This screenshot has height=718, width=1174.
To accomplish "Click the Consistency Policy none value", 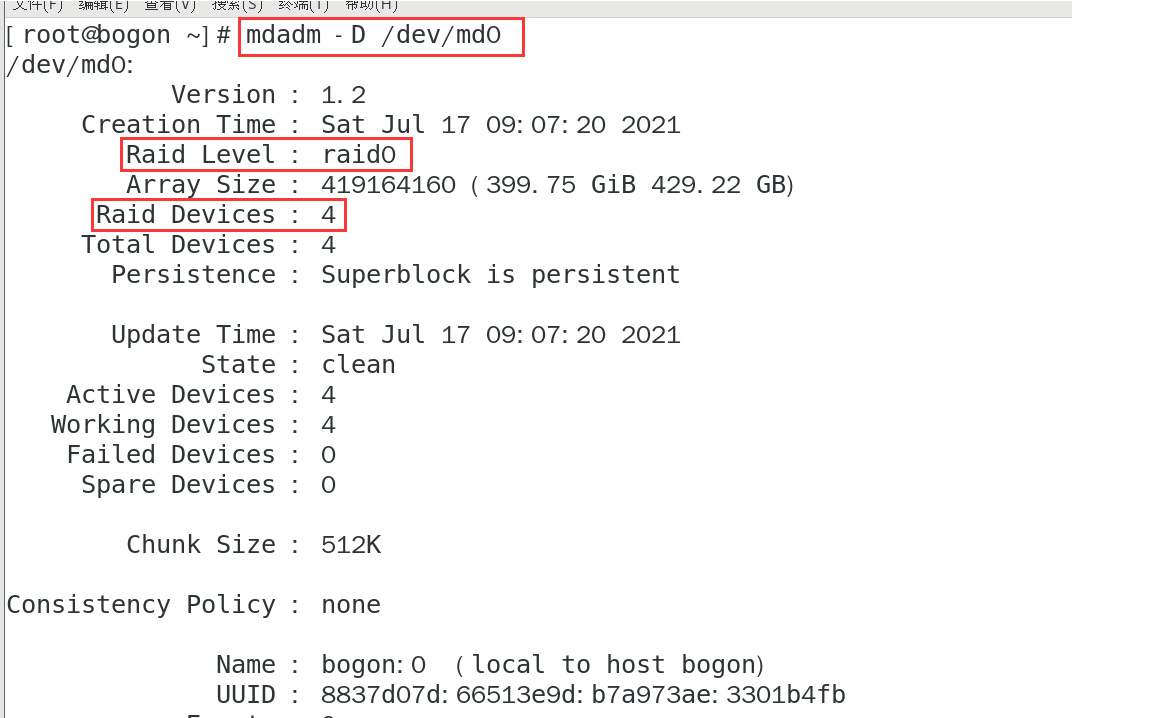I will (350, 604).
